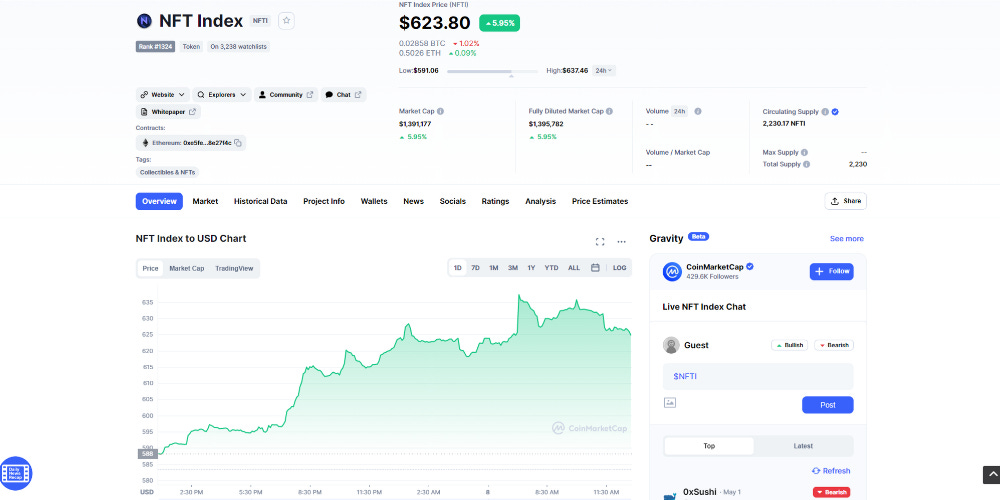The width and height of the screenshot is (1000, 500).
Task: Open Fully Diluted Market Cap info icon
Action: pos(609,111)
